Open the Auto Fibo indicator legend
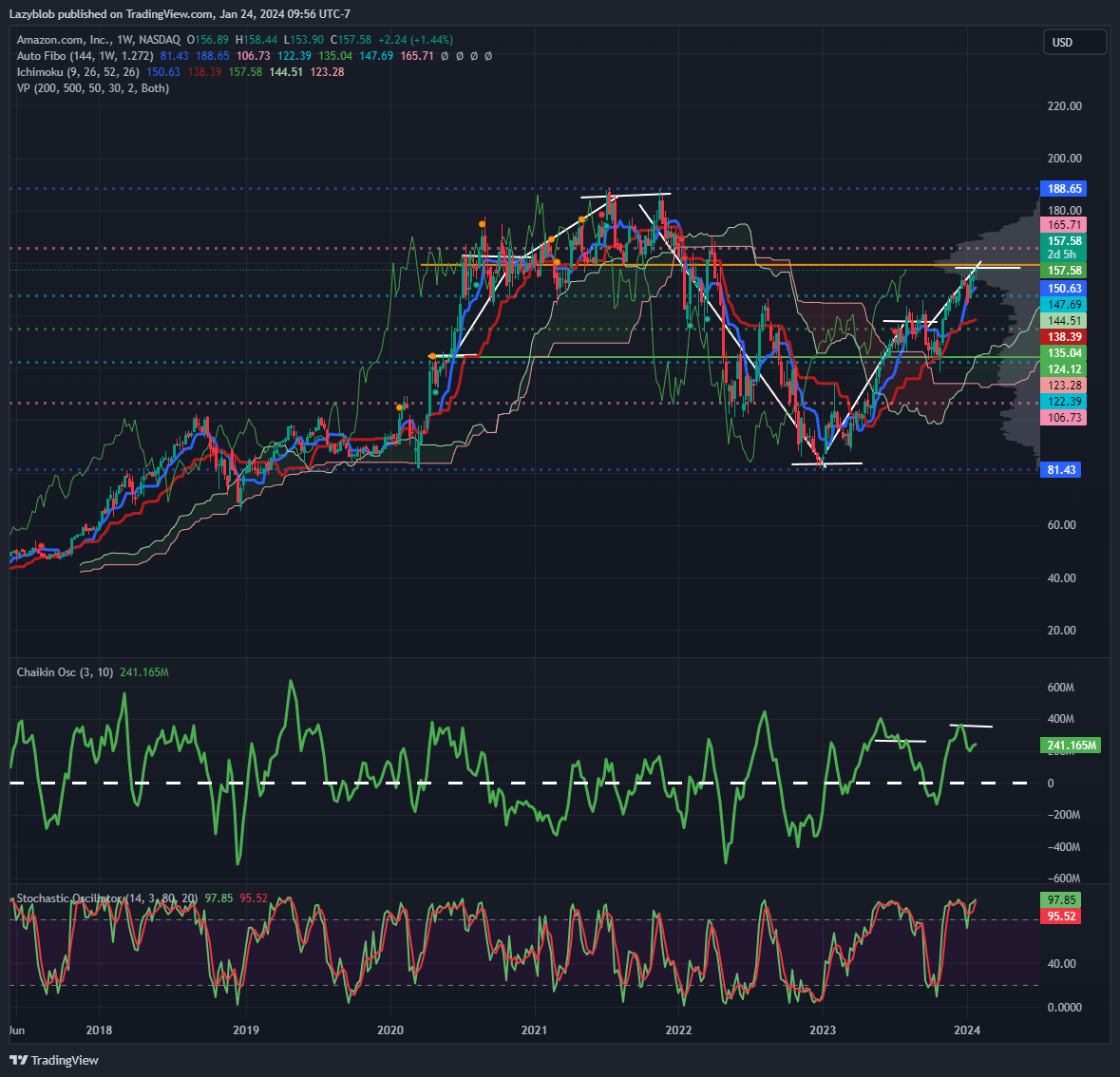Viewport: 1120px width, 1077px height. 85,56
